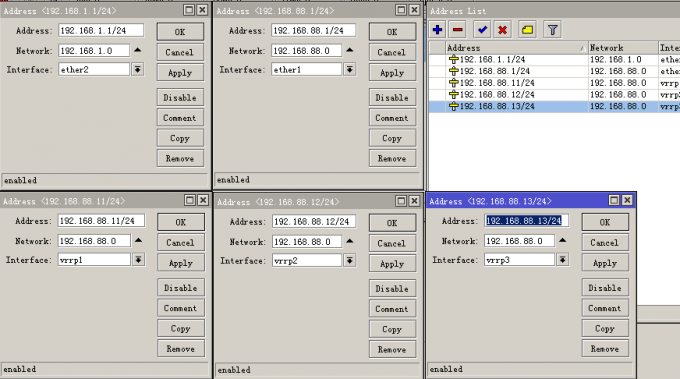Click Remove in the 192.168.1.1/24 window
680x379 pixels.
(x=180, y=158)
